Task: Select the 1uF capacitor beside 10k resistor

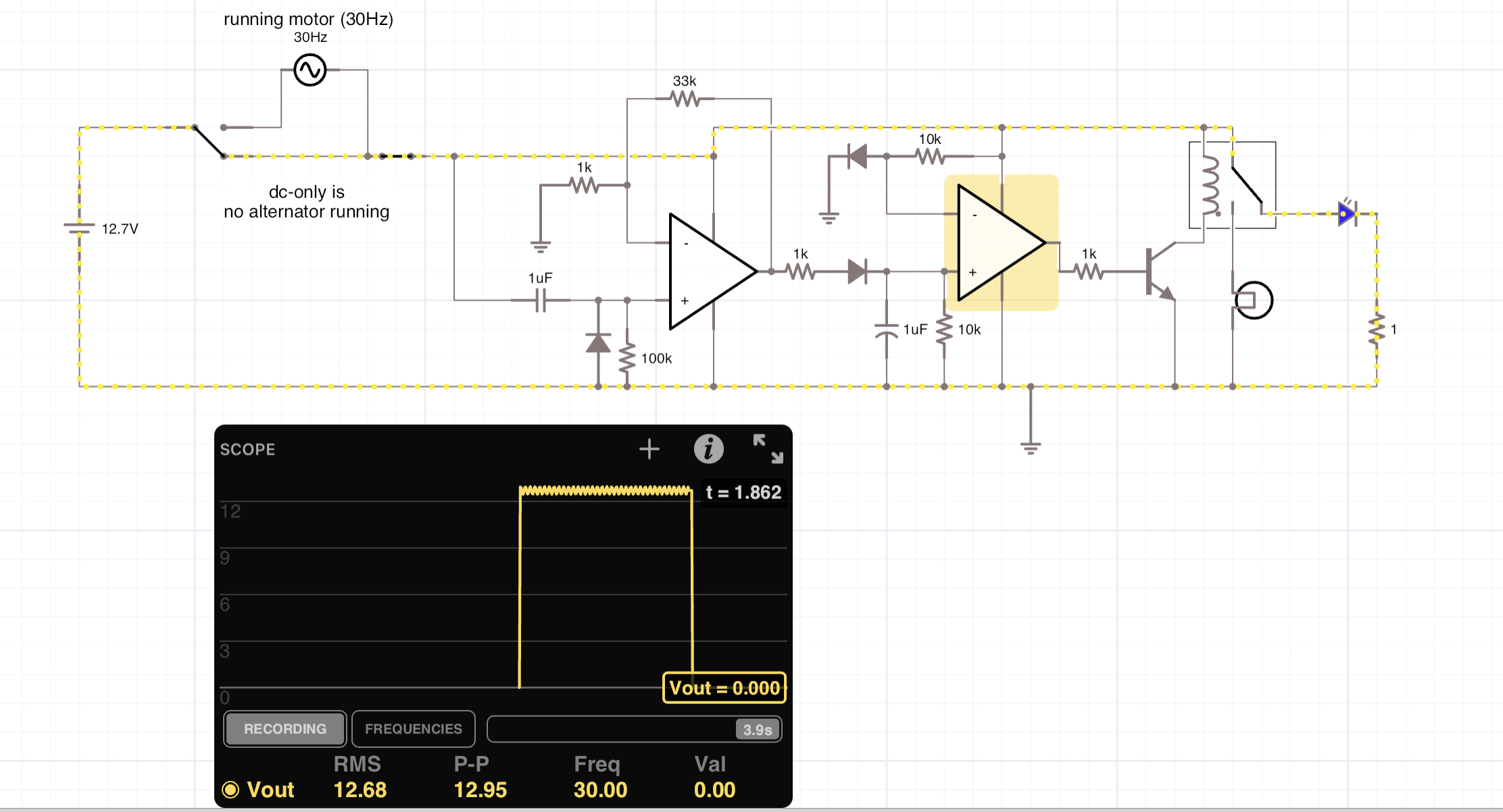Action: tap(886, 330)
